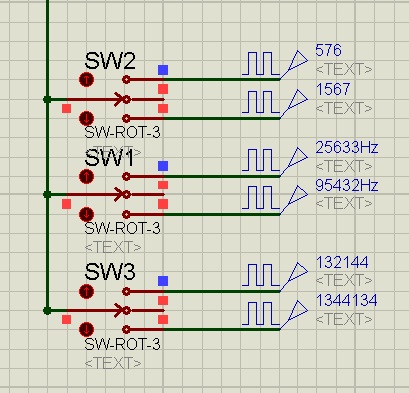
Task: Click the up arrow actuator on SW3
Action: [86, 292]
